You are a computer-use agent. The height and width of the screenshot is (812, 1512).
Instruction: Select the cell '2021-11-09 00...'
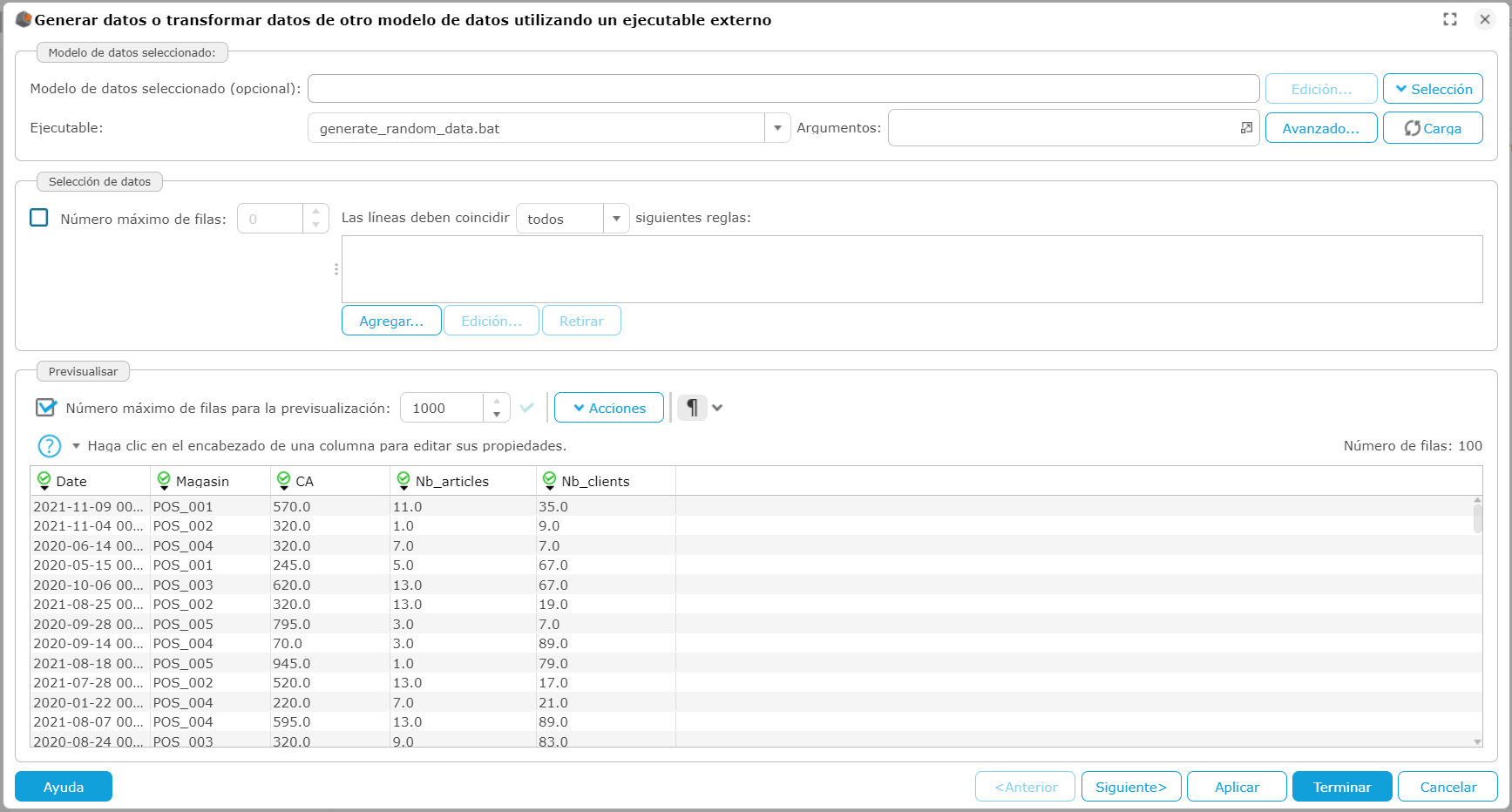point(89,507)
